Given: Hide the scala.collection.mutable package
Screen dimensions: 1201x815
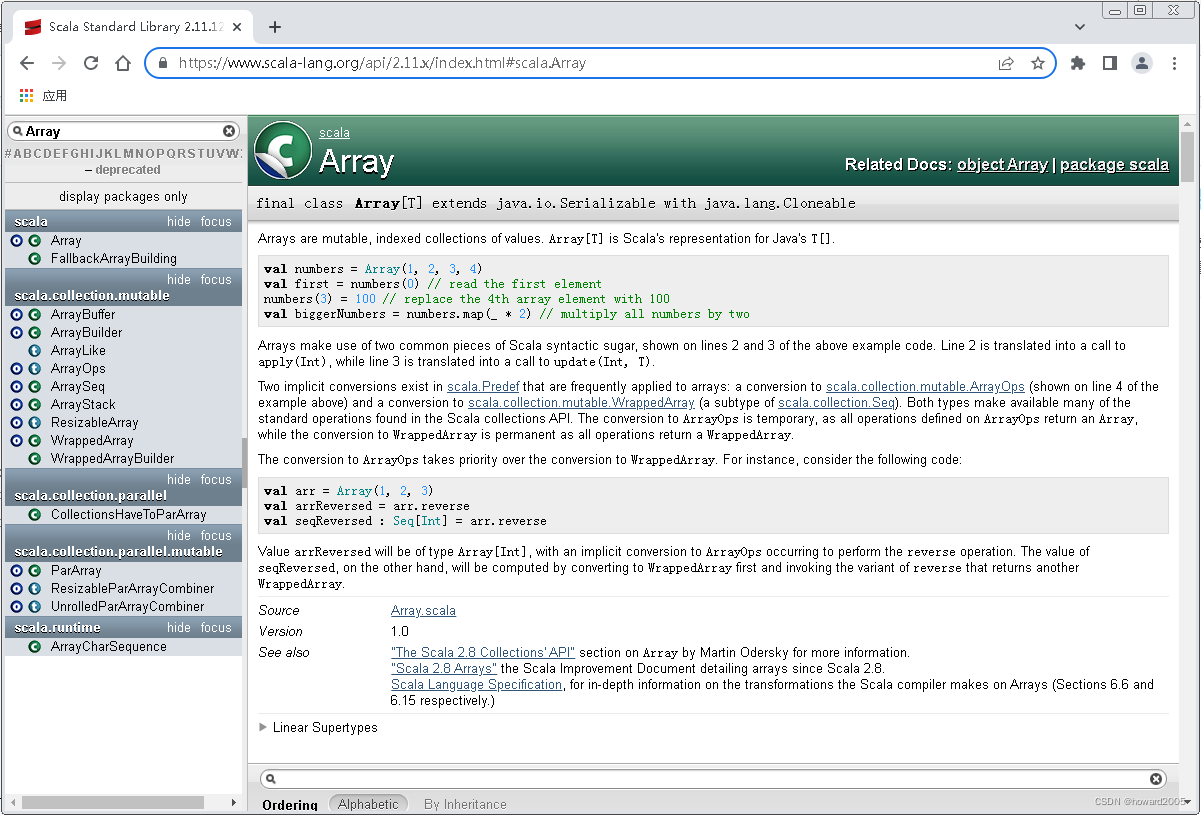Looking at the screenshot, I should (179, 280).
